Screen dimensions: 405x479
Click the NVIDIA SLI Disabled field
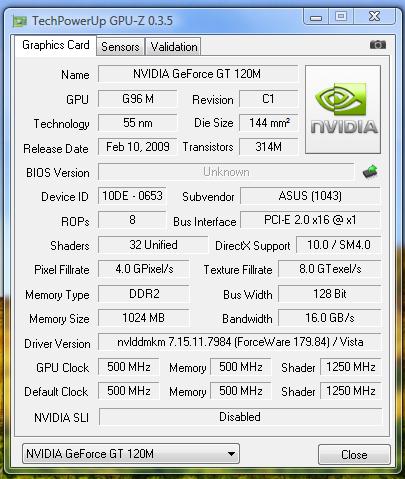(x=240, y=417)
